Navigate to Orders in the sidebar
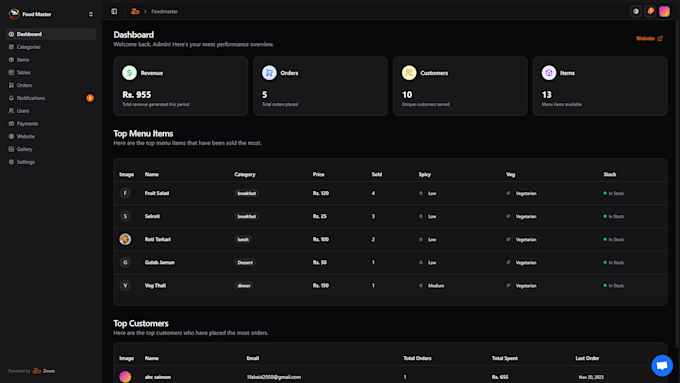Screen dimensions: 680x383 (51, 85)
